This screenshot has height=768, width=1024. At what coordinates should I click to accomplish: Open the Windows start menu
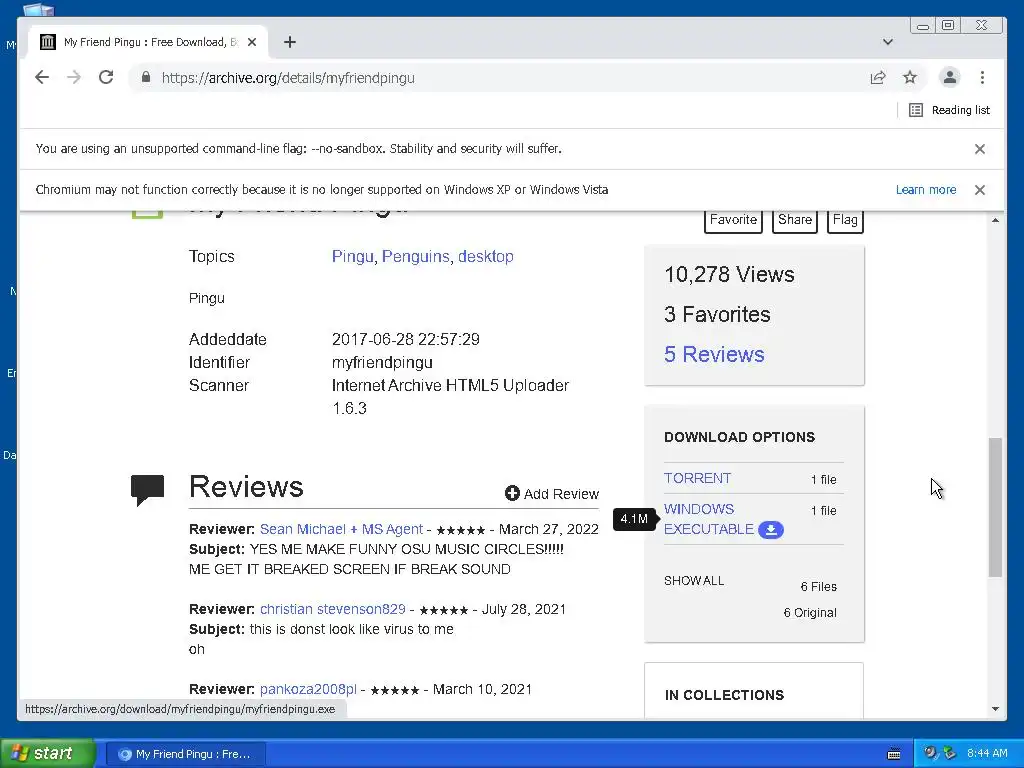click(x=48, y=753)
